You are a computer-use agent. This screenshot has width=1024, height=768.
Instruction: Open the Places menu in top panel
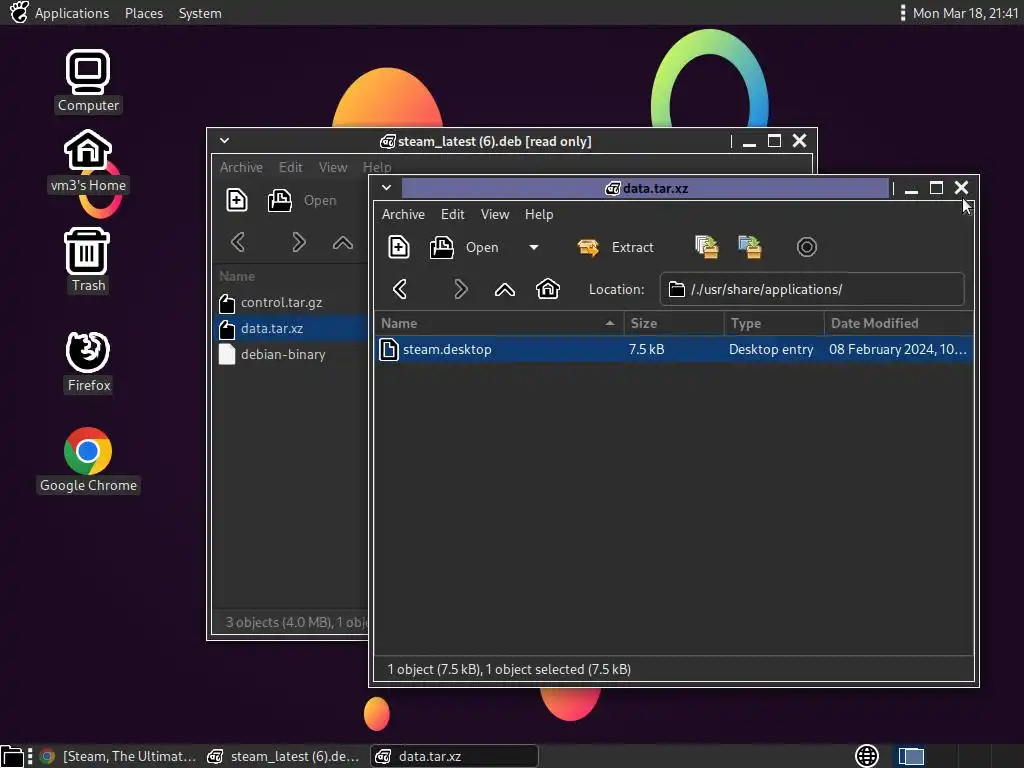[144, 13]
